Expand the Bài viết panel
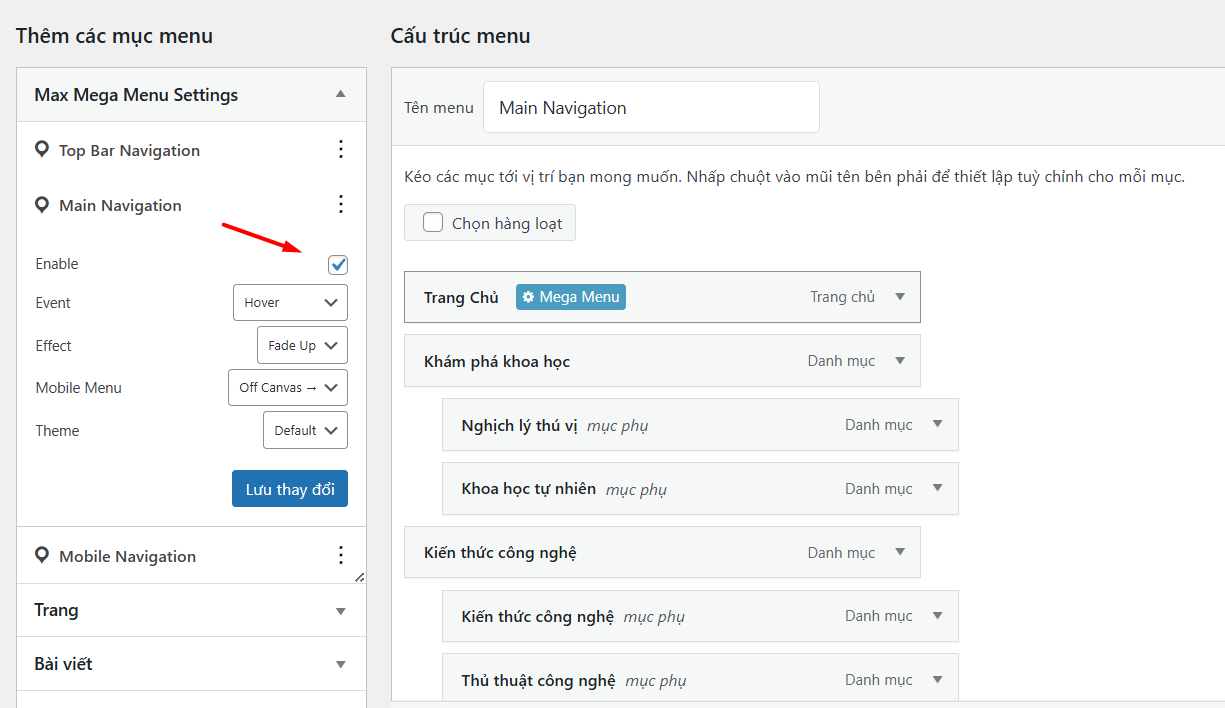 click(340, 664)
